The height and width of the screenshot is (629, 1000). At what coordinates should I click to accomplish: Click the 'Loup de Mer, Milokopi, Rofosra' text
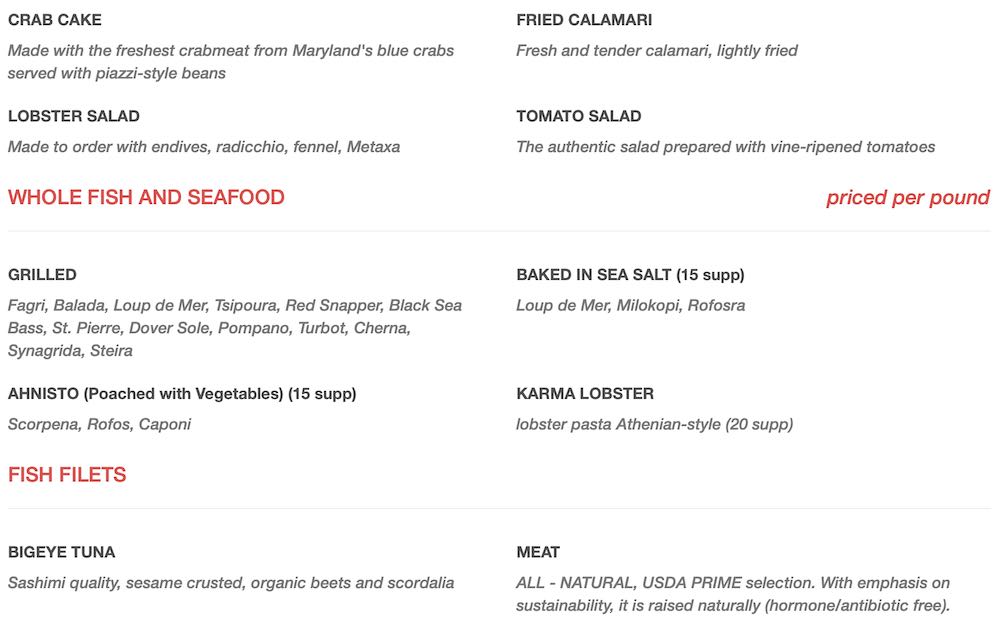point(630,305)
